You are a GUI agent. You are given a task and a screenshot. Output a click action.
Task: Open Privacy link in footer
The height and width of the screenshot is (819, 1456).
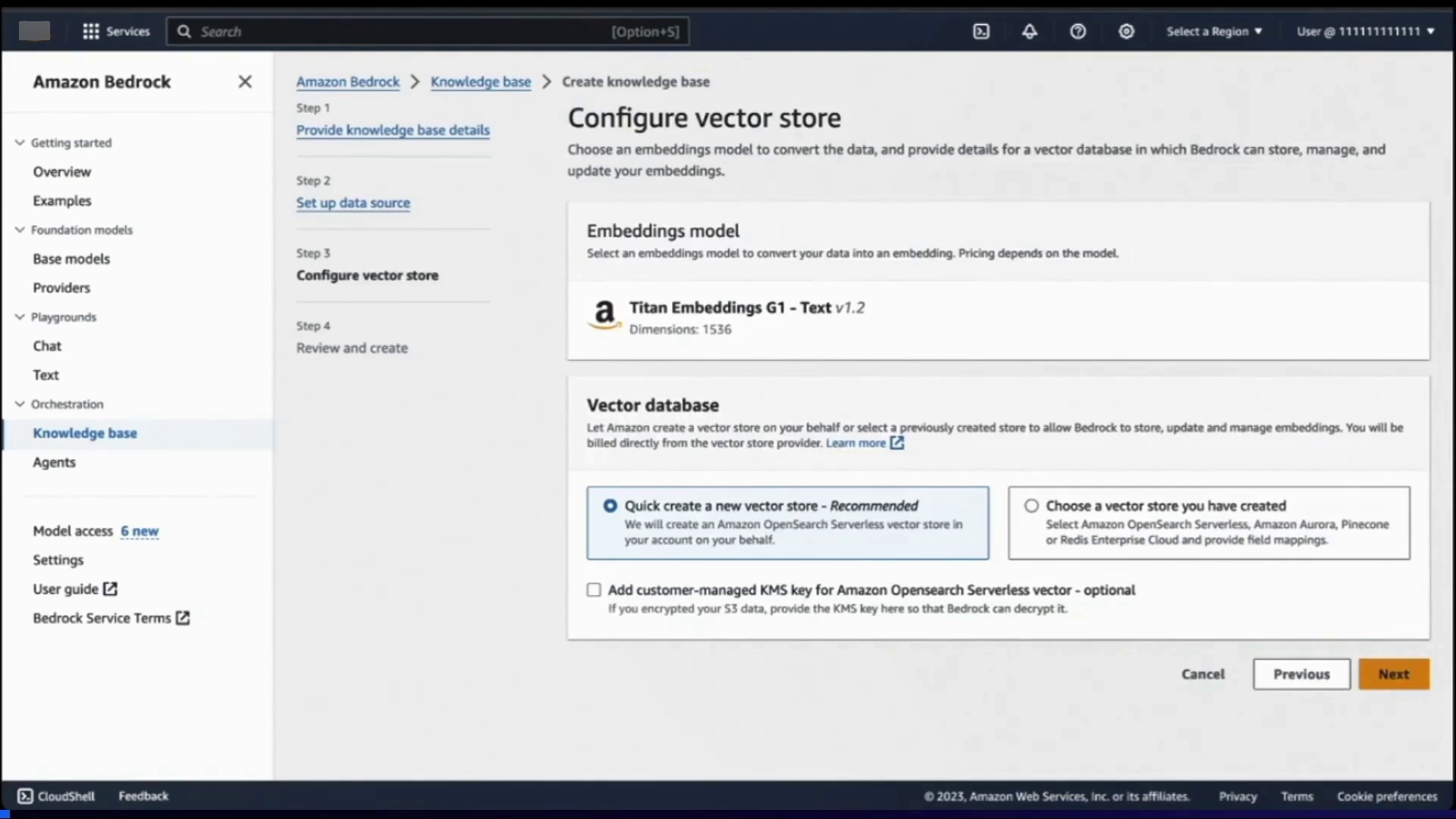tap(1238, 796)
